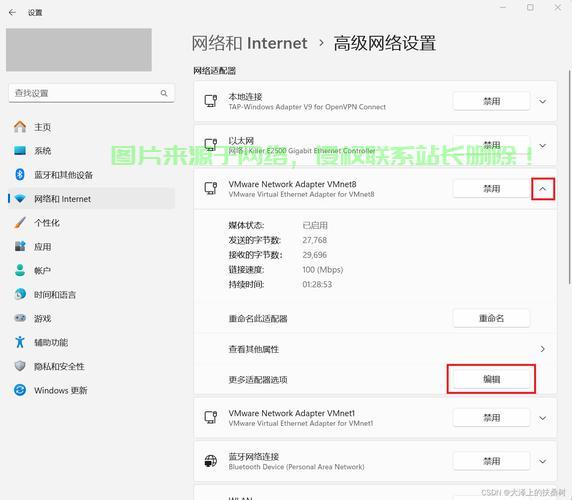Click the adapter icon for VMnet8
This screenshot has width=572, height=500.
[x=210, y=189]
